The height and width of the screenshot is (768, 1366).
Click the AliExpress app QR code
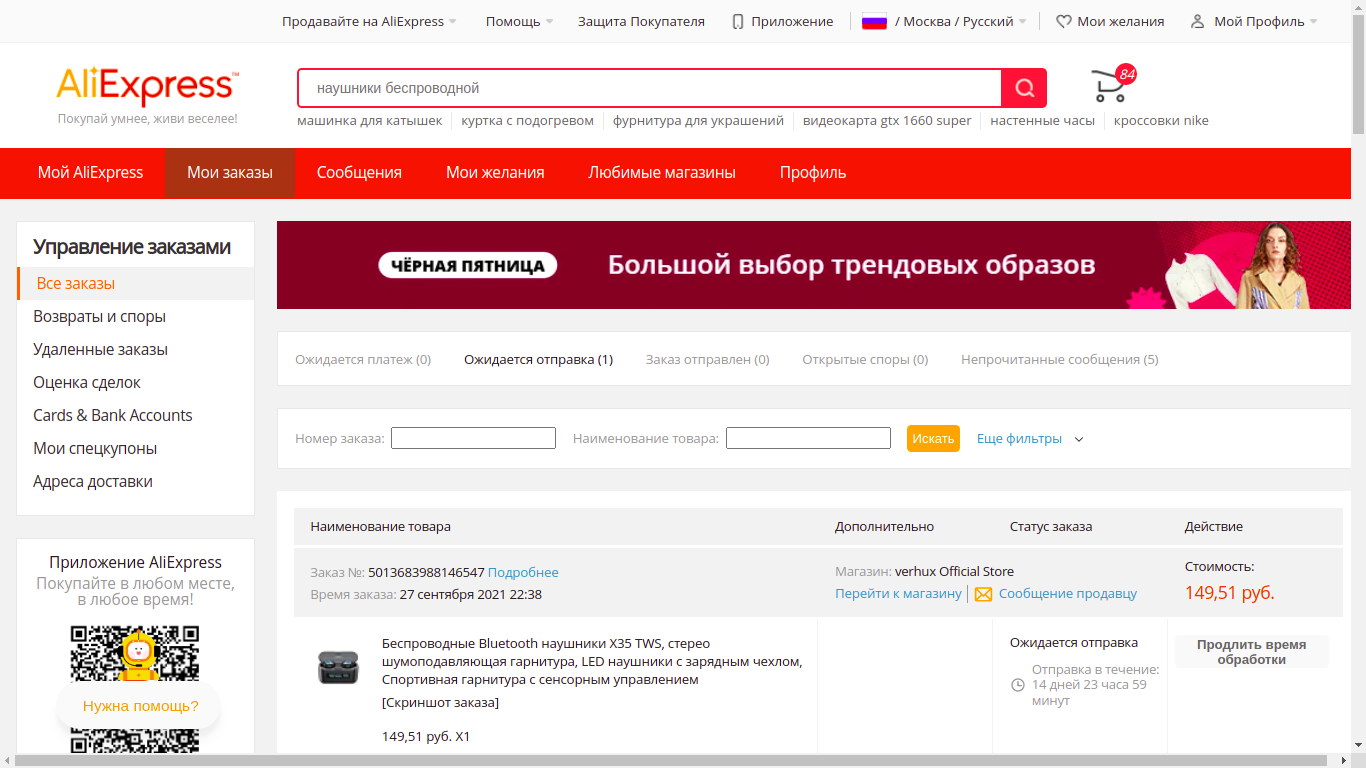click(134, 688)
